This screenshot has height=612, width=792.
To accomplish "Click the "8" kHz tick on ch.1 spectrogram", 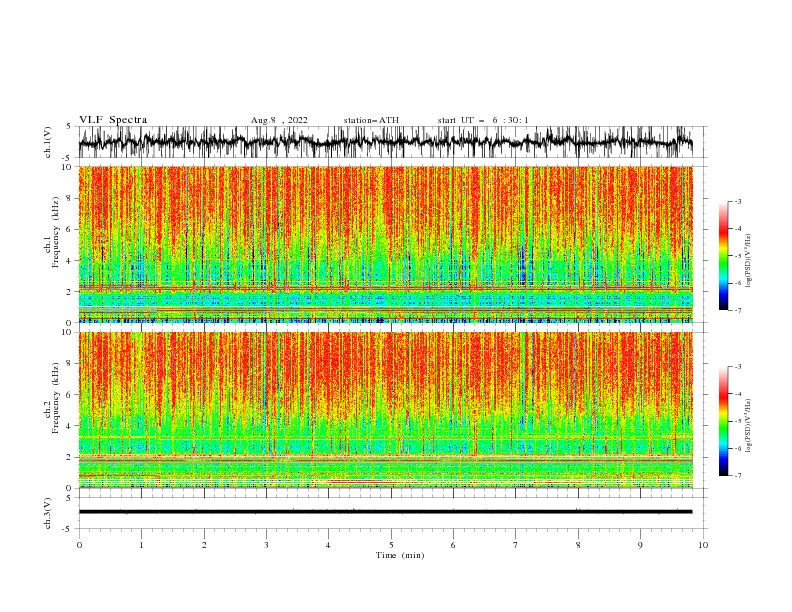I will [69, 198].
